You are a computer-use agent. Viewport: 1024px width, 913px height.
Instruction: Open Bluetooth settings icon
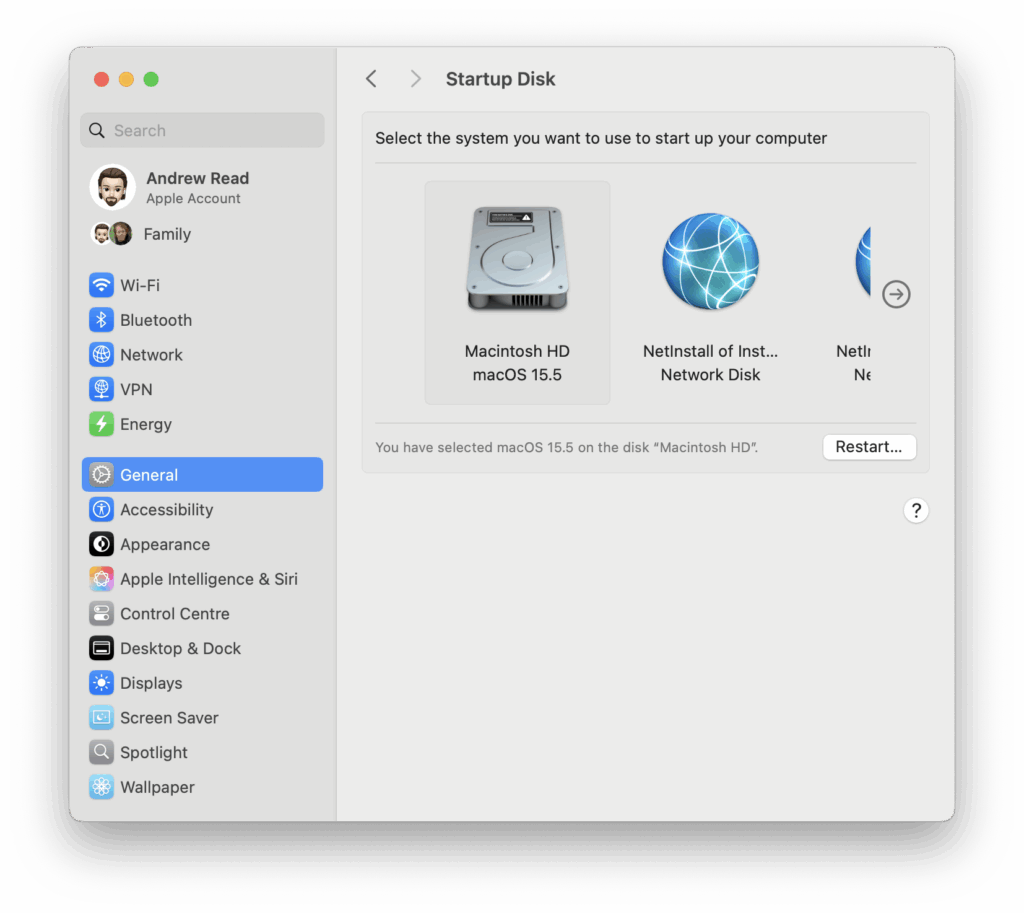101,320
